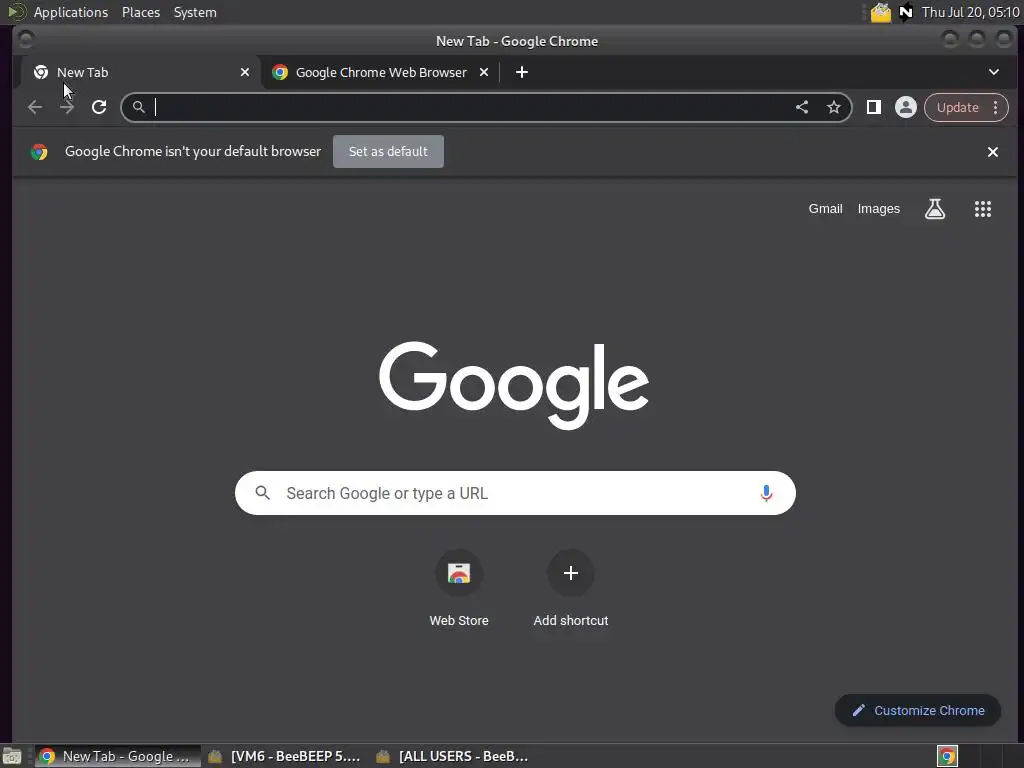Open the side panel icon
The width and height of the screenshot is (1024, 768).
pyautogui.click(x=874, y=107)
